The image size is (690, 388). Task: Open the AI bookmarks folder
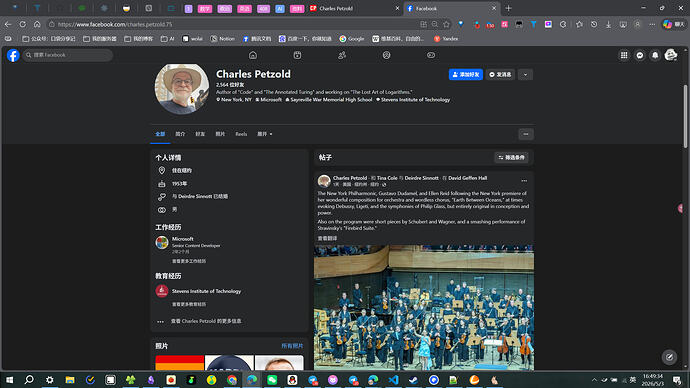[x=168, y=39]
